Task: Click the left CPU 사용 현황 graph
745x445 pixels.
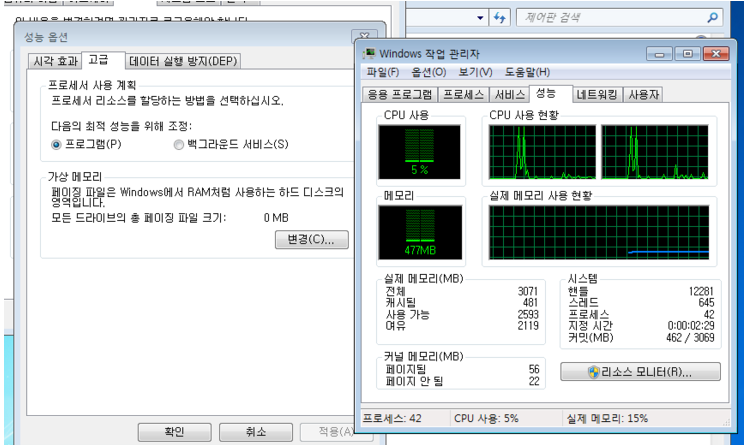Action: pos(542,152)
